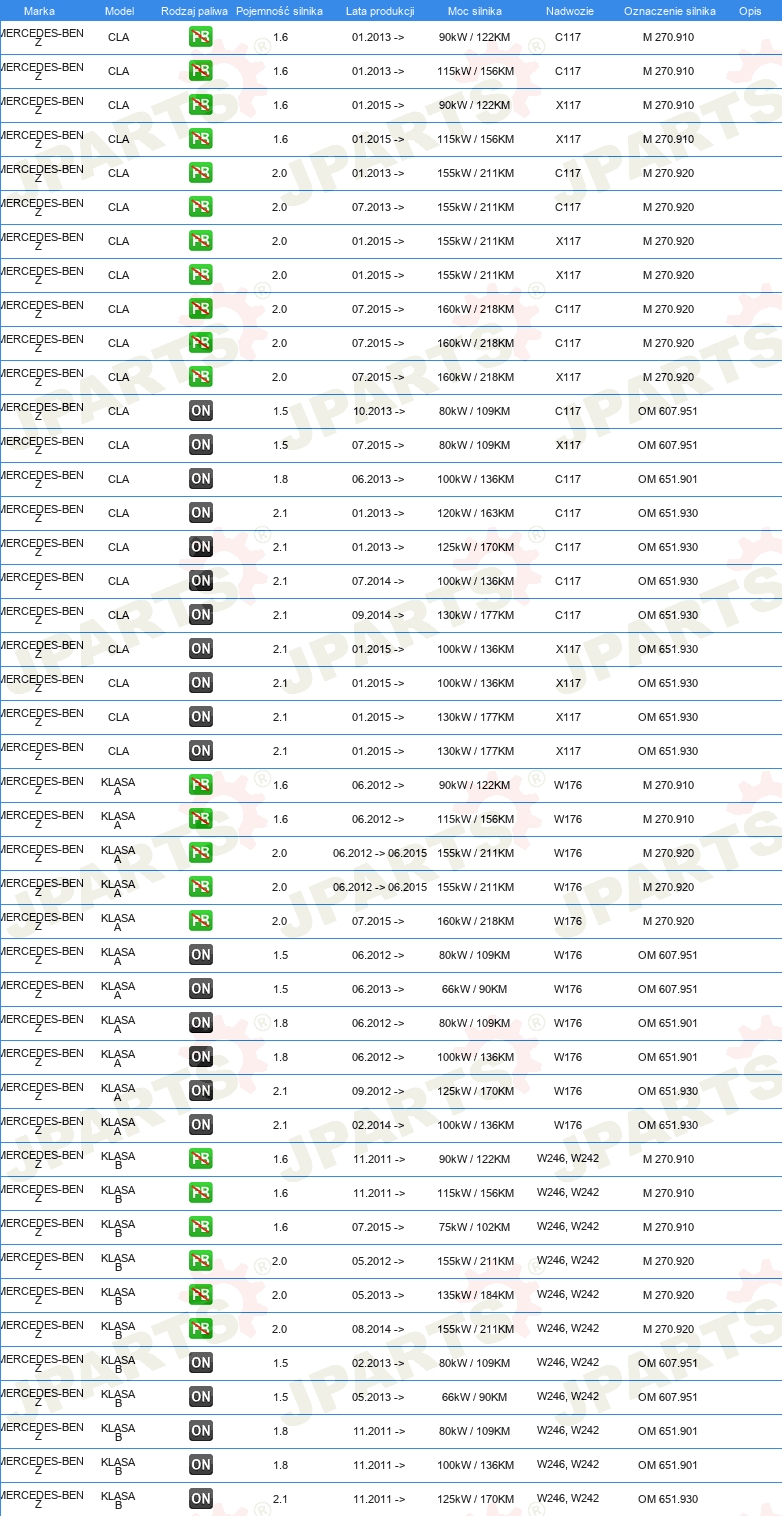
Task: Click PB icon in KLASA B 08.2014 row
Action: click(201, 1329)
